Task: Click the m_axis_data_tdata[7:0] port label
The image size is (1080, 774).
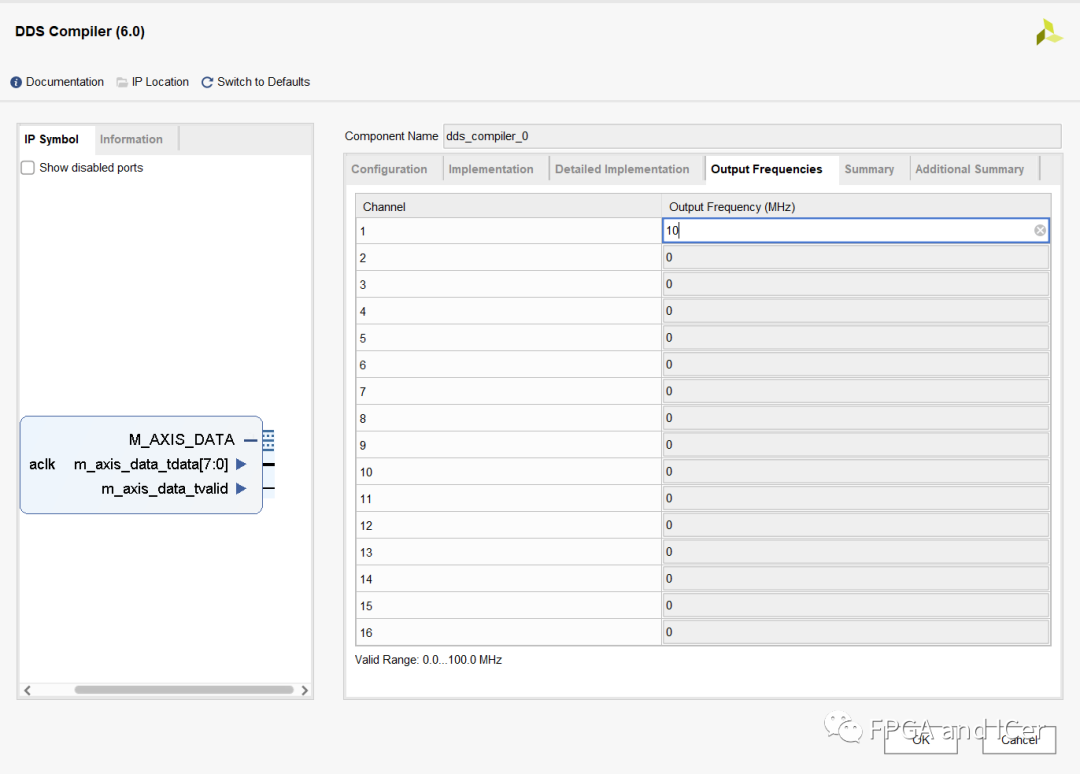Action: (151, 464)
